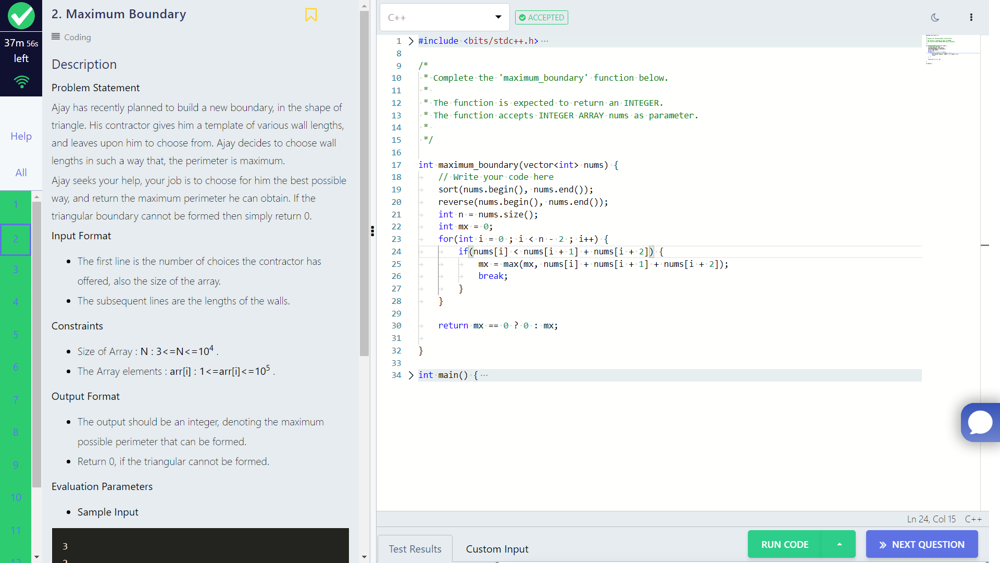This screenshot has width=1000, height=563.
Task: Click the Coding category list icon
Action: [55, 37]
